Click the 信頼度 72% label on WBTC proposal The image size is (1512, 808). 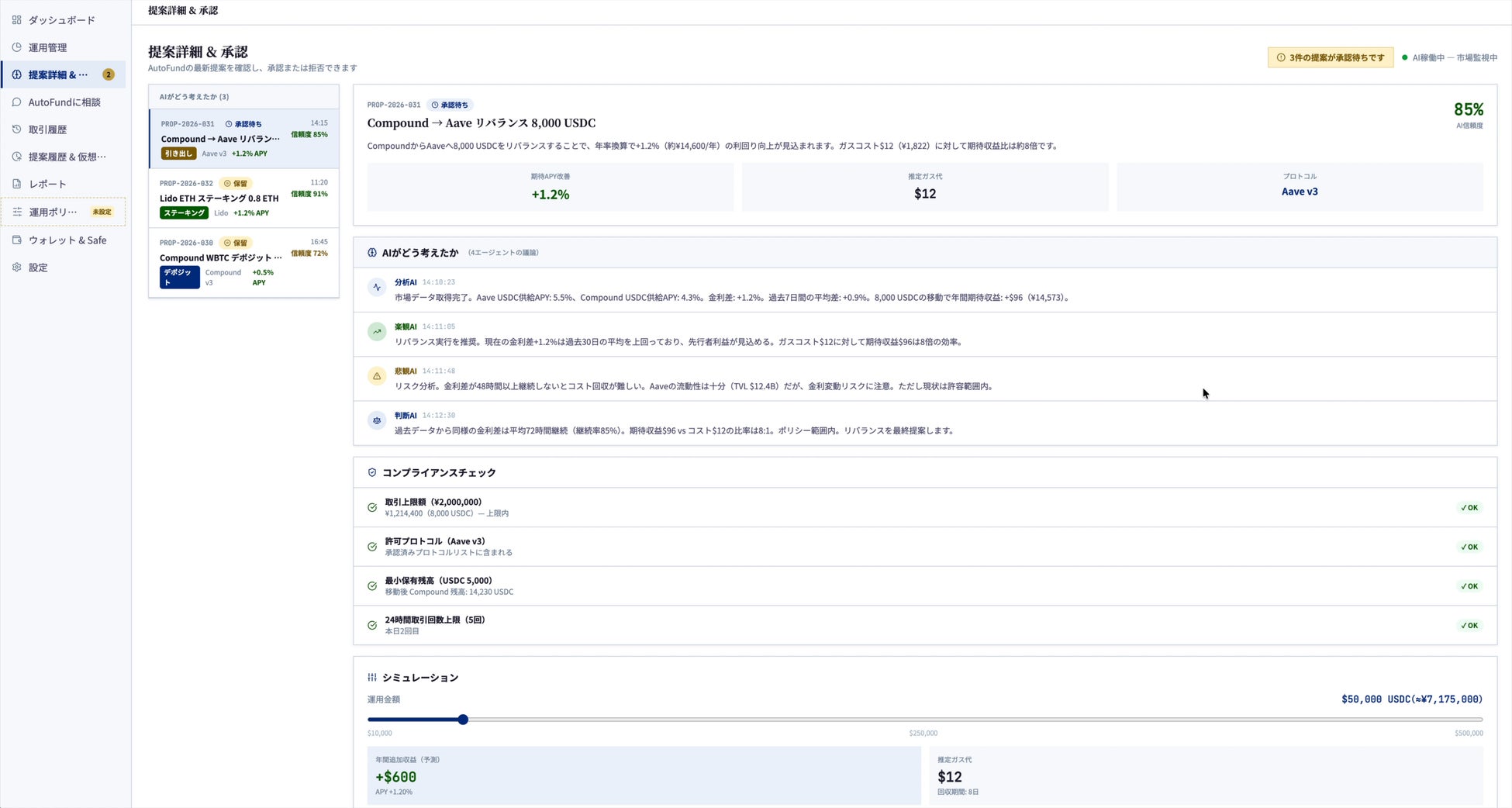tap(309, 253)
